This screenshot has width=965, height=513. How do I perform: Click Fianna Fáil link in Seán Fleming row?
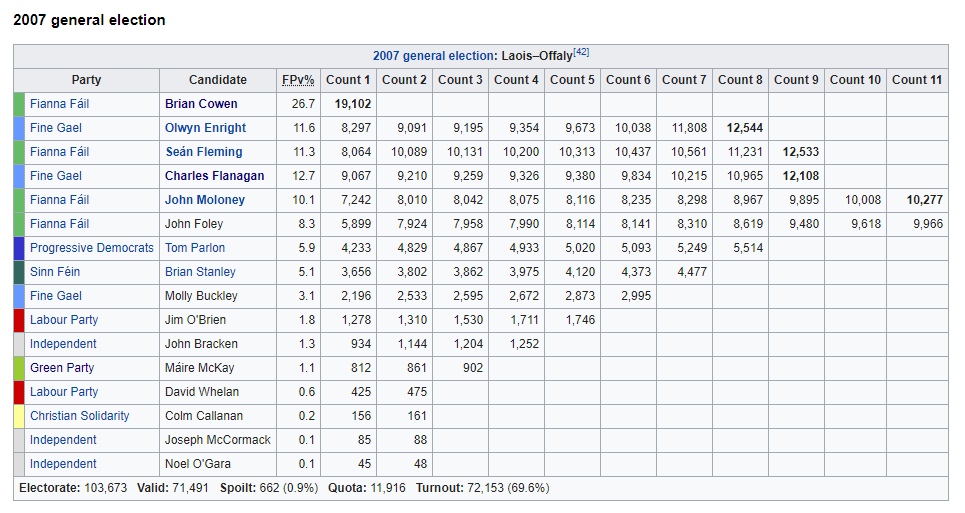pos(60,152)
